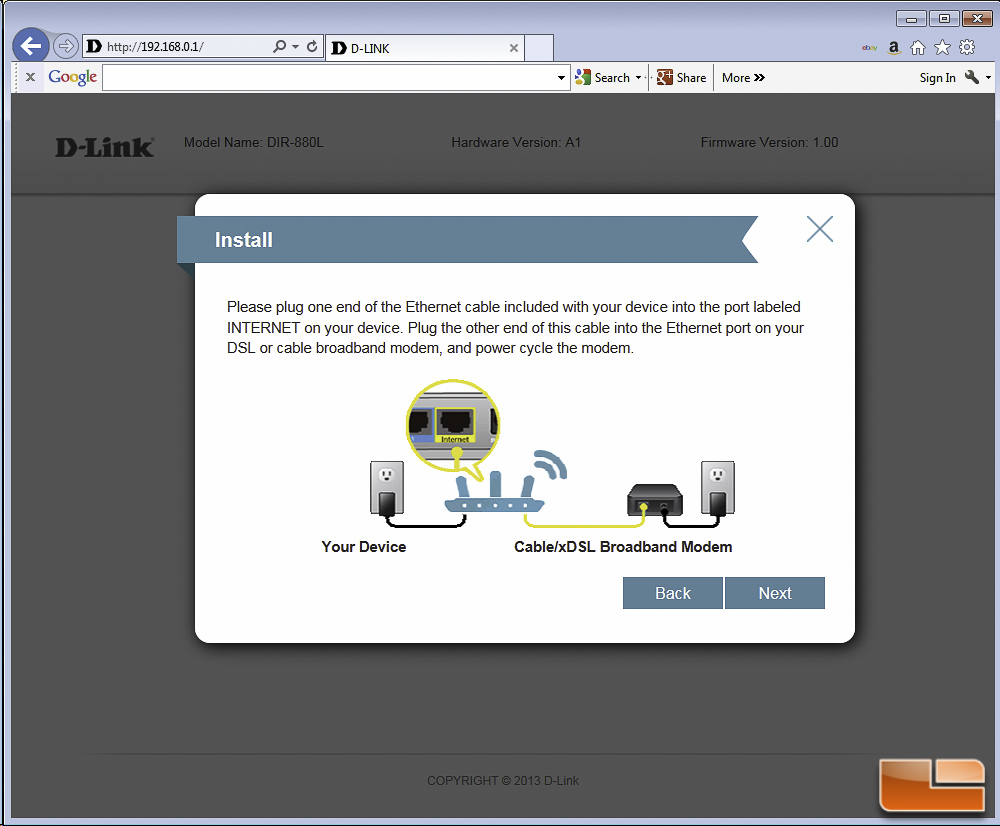This screenshot has height=826, width=1000.
Task: Click the Back button in the wizard
Action: (673, 593)
